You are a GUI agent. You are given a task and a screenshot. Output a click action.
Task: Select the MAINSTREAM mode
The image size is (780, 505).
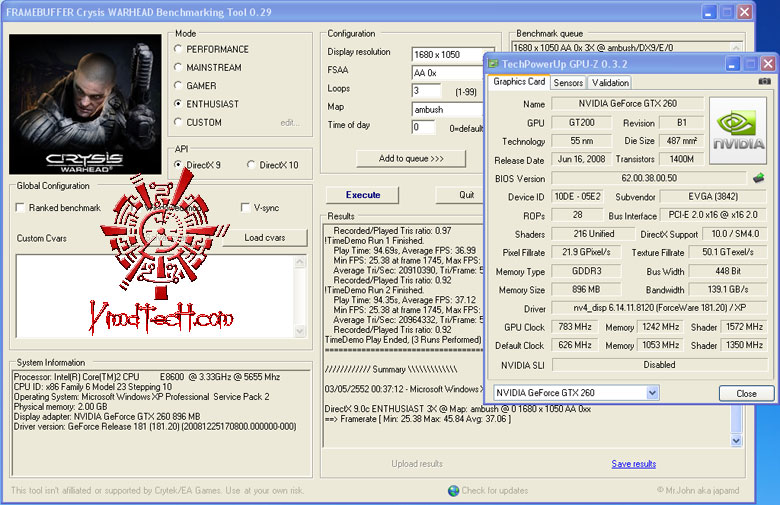click(x=178, y=67)
